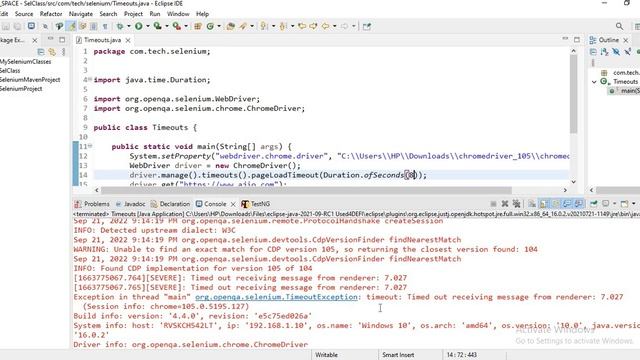Select SeleniumMavenProject in Package Explorer
Image resolution: width=640 pixels, height=360 pixels.
30,80
